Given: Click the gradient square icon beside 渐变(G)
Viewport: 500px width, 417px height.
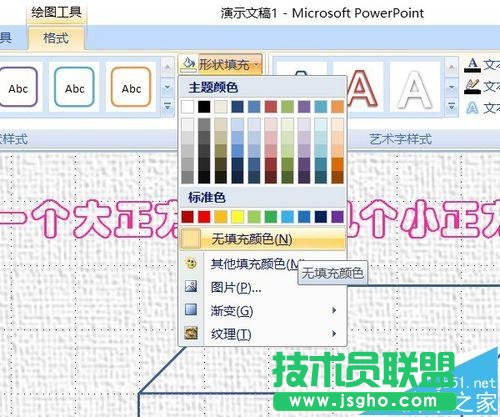Looking at the screenshot, I should point(191,310).
